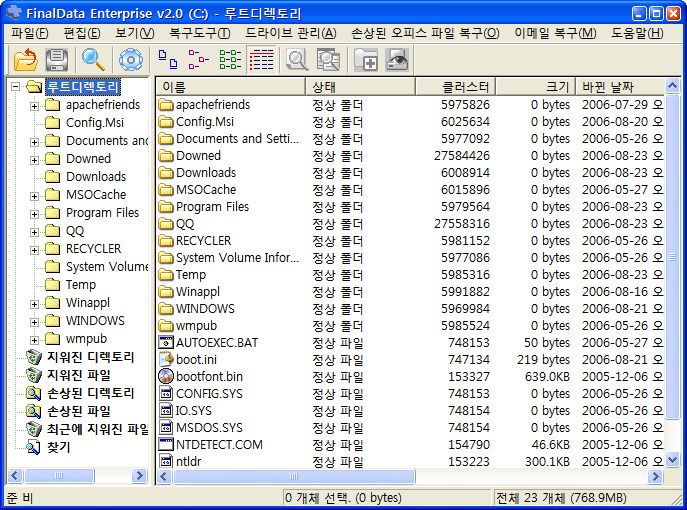
Task: Select the Downloads row in file list
Action: [x=410, y=173]
